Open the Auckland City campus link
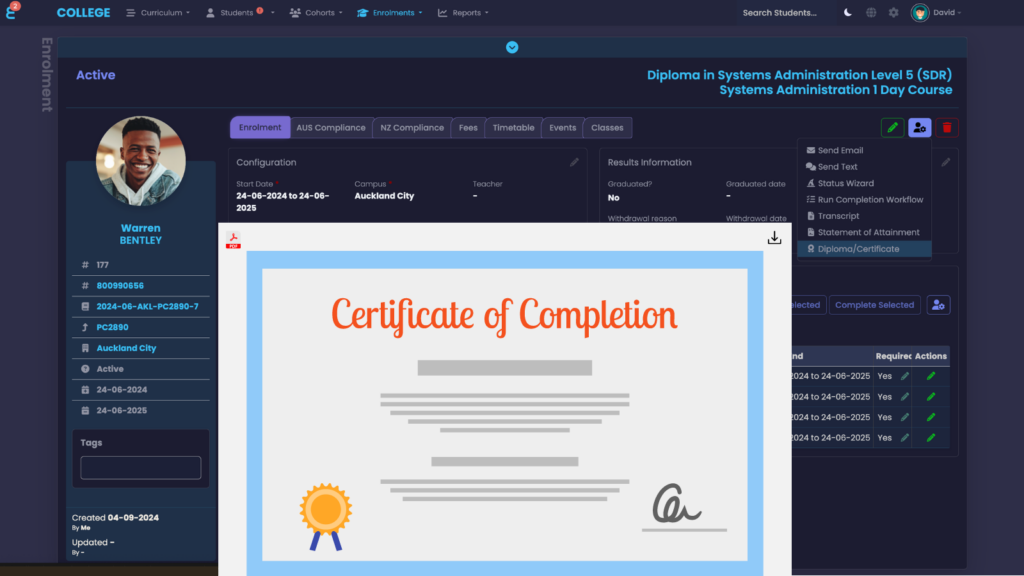The image size is (1024, 576). pos(126,348)
